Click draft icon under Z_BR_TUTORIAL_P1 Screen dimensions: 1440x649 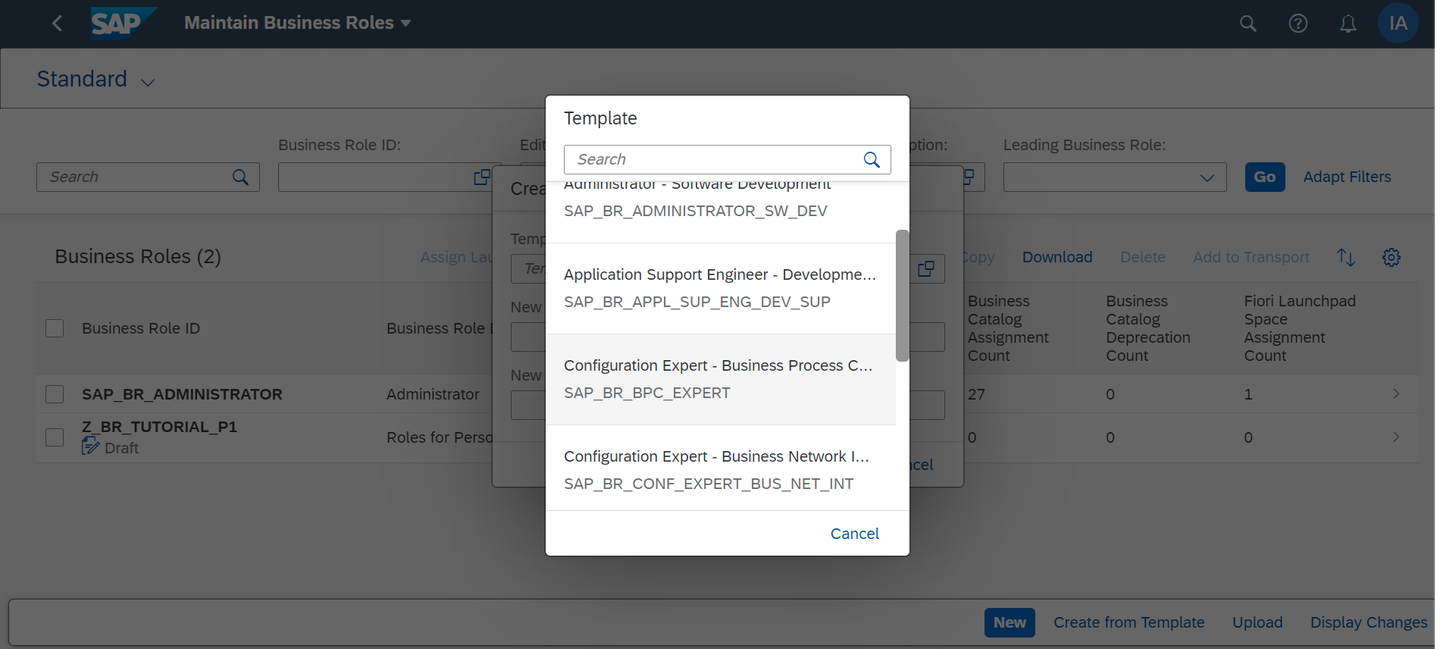[x=90, y=447]
